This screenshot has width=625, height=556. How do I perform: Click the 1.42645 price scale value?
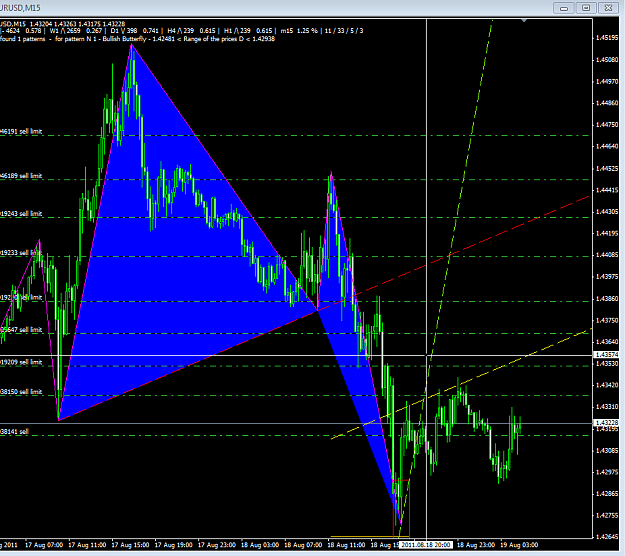(x=607, y=537)
